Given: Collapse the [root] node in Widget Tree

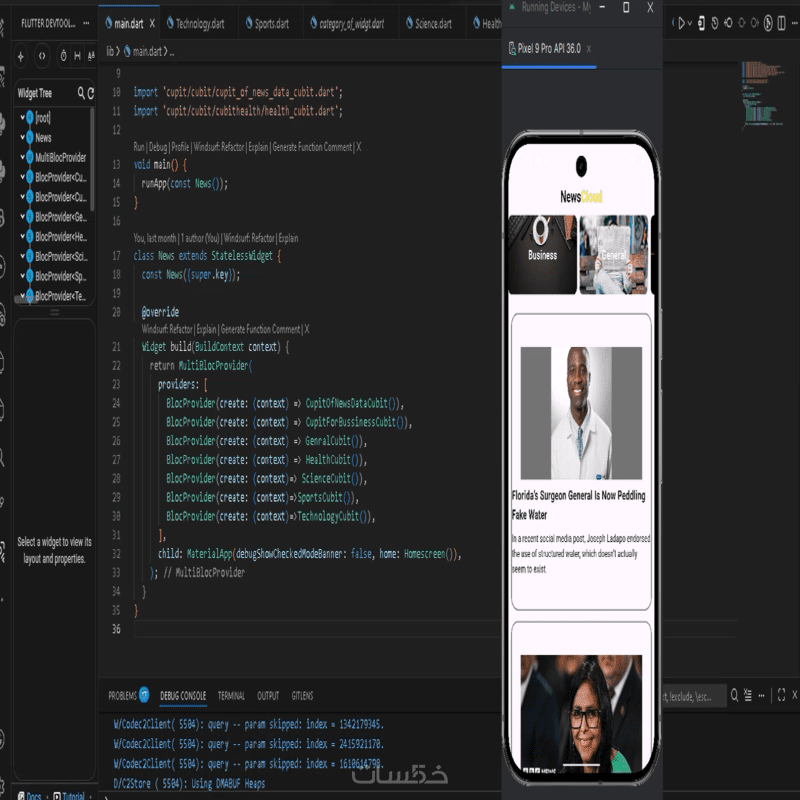Looking at the screenshot, I should pyautogui.click(x=23, y=118).
